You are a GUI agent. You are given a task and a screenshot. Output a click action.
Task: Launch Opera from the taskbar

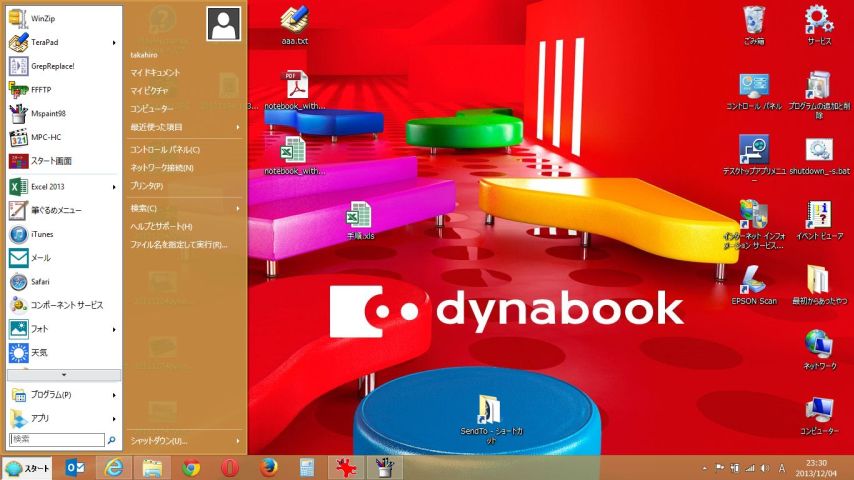pyautogui.click(x=229, y=467)
